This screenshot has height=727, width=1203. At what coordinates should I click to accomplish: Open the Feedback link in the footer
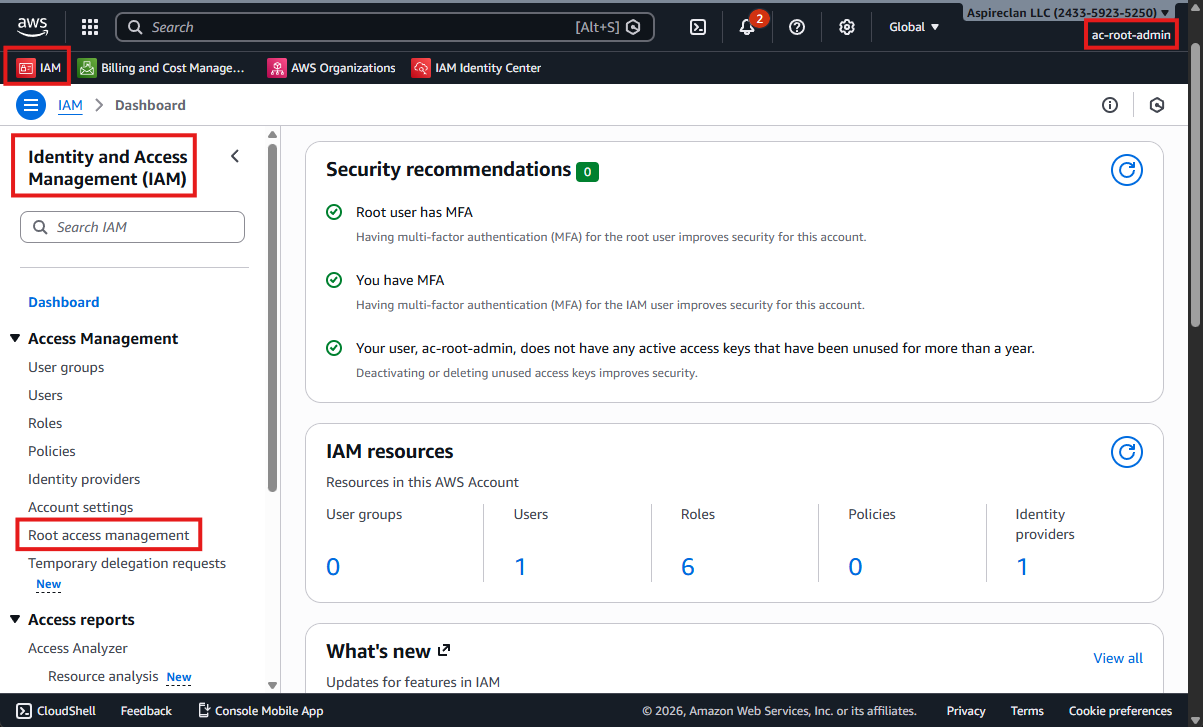point(146,710)
